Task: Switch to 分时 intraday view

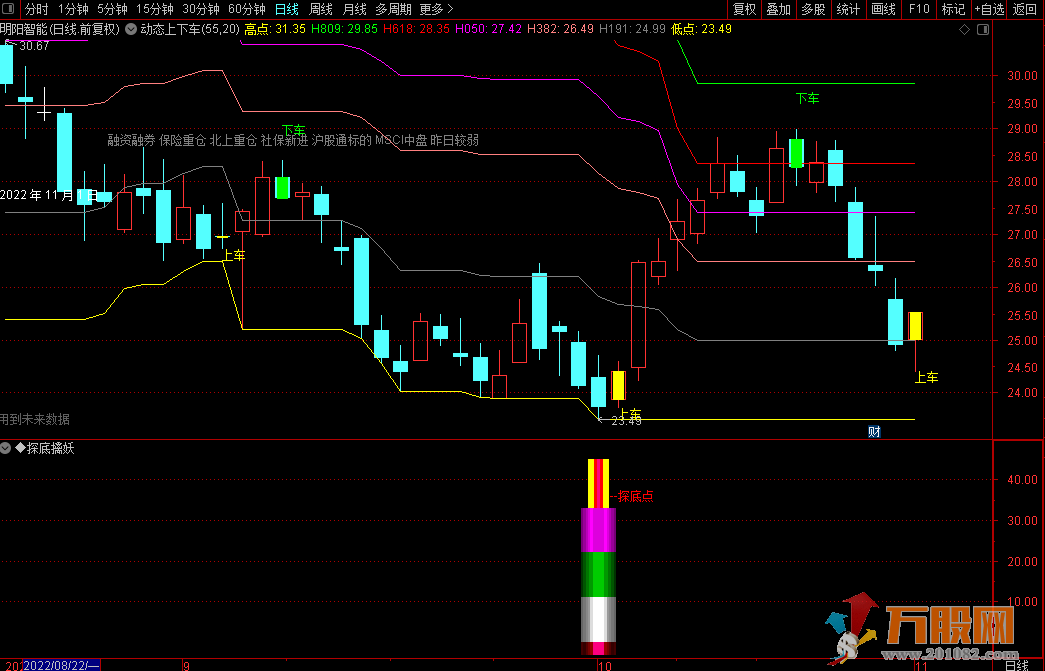Action: [37, 9]
